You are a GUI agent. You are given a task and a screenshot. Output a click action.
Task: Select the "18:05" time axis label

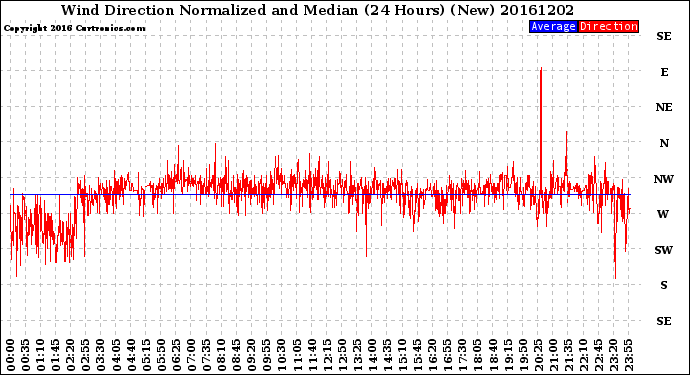click(478, 355)
